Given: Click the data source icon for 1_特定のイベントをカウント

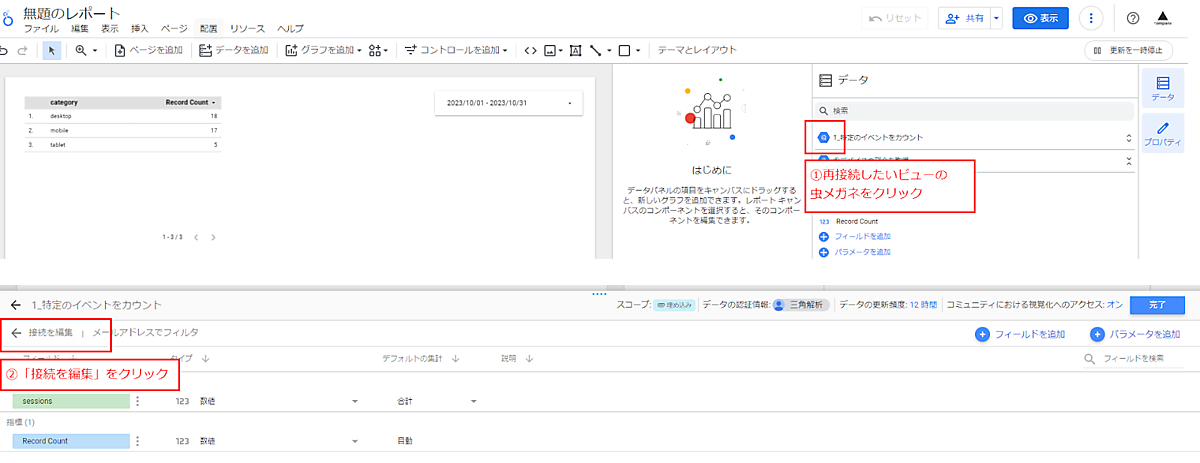Looking at the screenshot, I should tap(824, 137).
